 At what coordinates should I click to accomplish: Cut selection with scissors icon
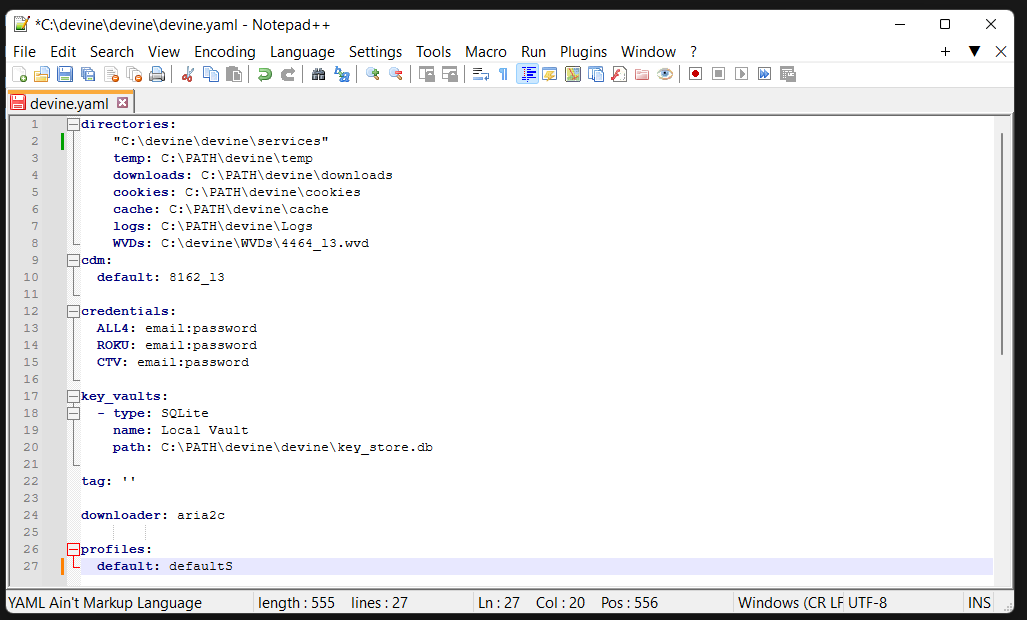pyautogui.click(x=188, y=74)
